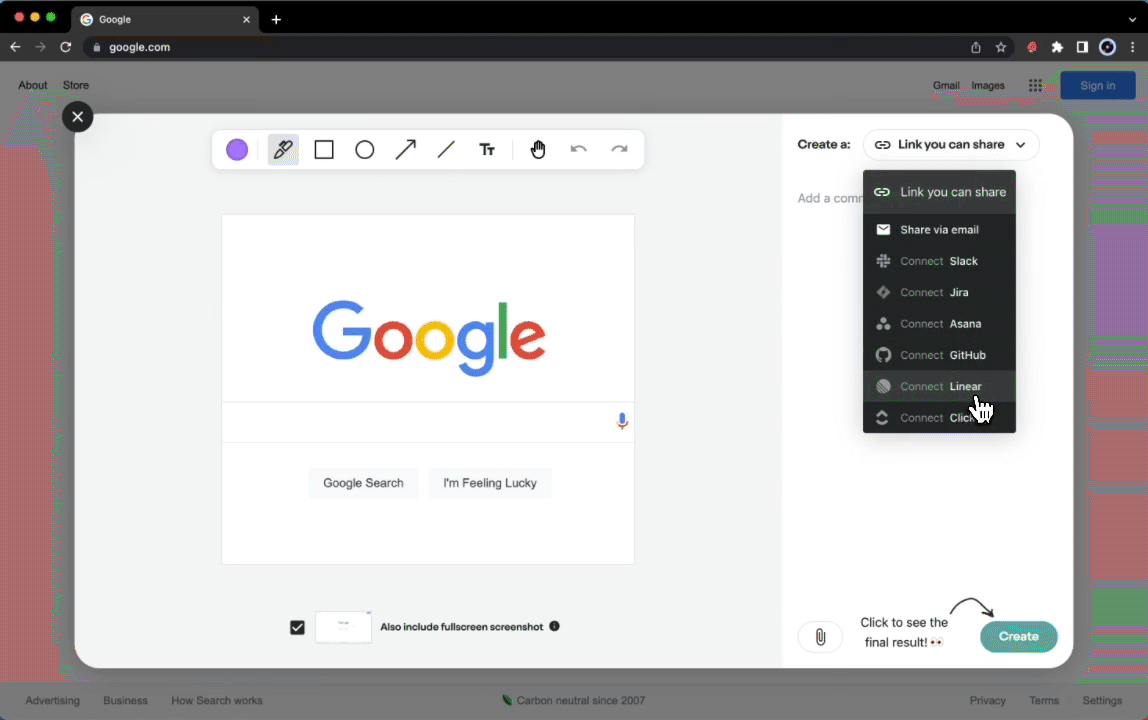The height and width of the screenshot is (720, 1148).
Task: Redo the last annotation
Action: point(620,150)
